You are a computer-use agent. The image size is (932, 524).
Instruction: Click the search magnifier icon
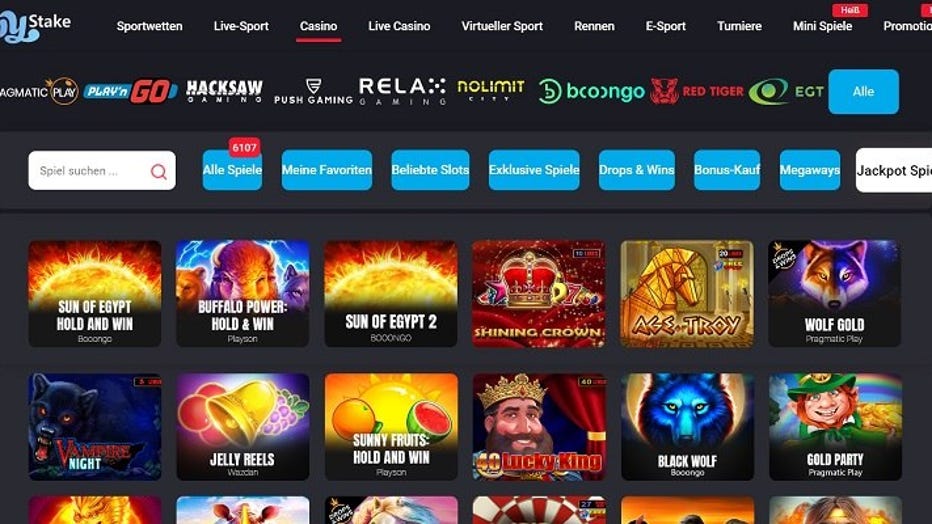click(x=159, y=172)
